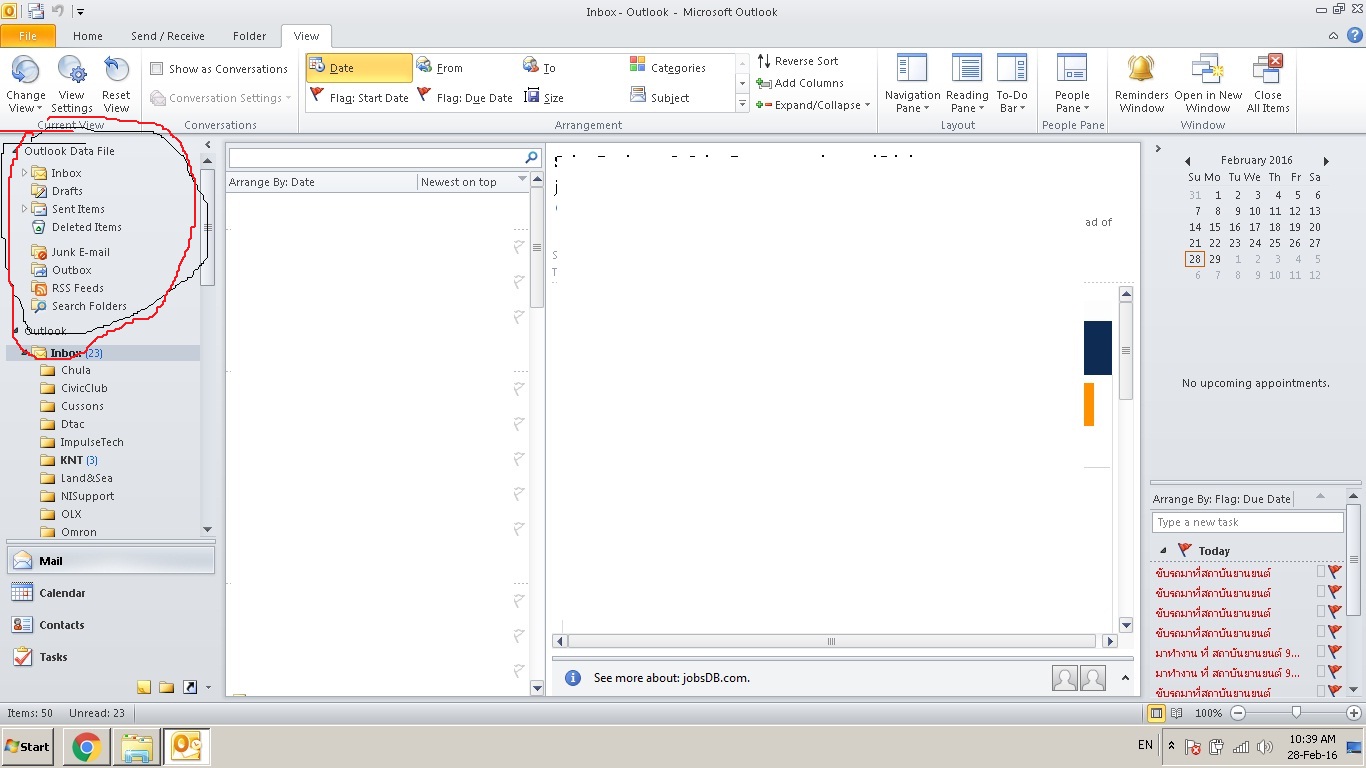Screen dimensions: 1366x768
Task: Open the Navigation Pane dropdown
Action: 912,108
